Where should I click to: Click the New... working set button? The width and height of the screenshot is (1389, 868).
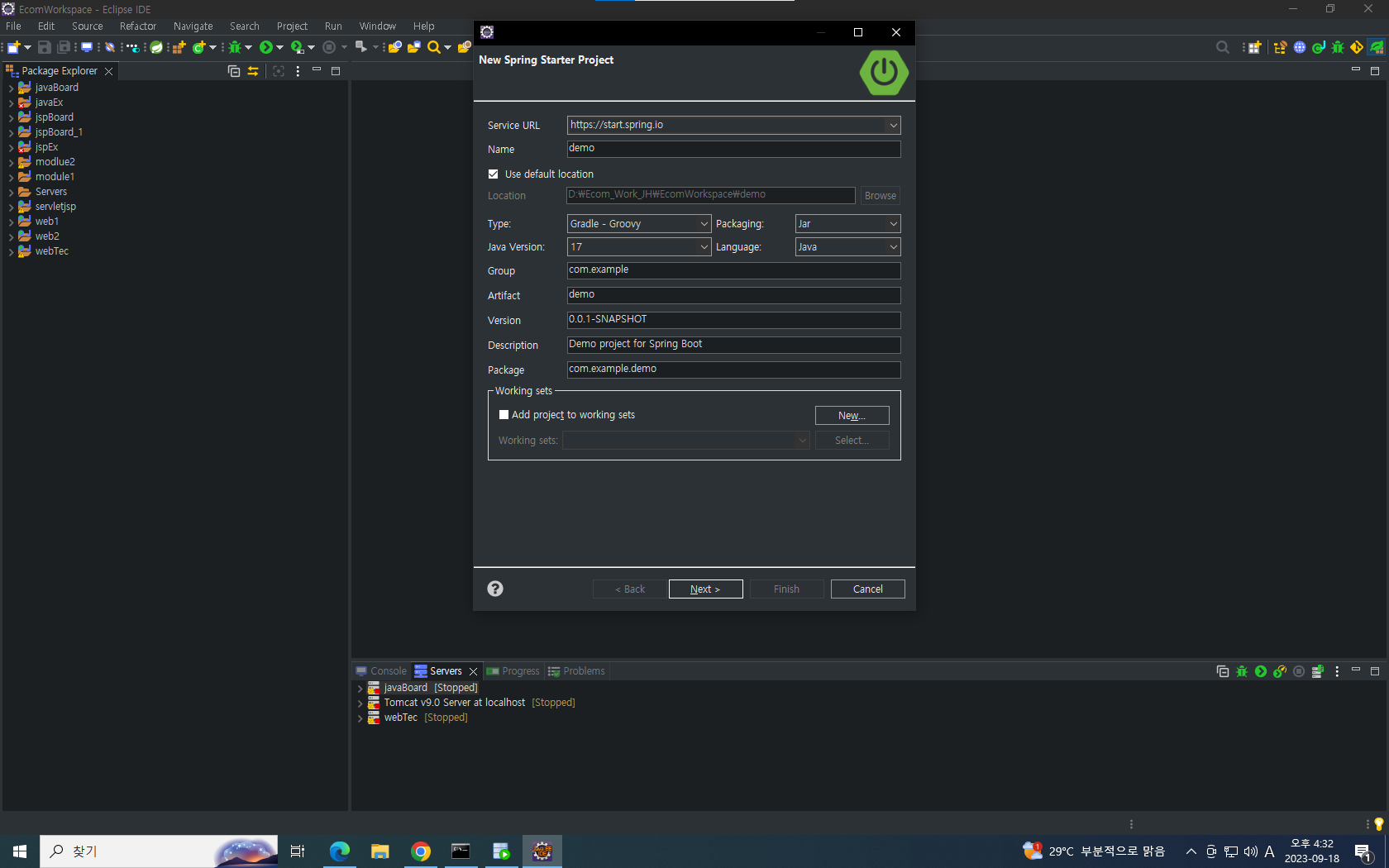(852, 416)
